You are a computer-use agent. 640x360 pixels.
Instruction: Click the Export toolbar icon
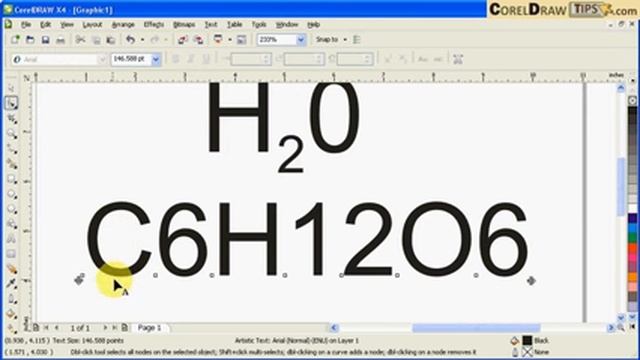pyautogui.click(x=198, y=40)
